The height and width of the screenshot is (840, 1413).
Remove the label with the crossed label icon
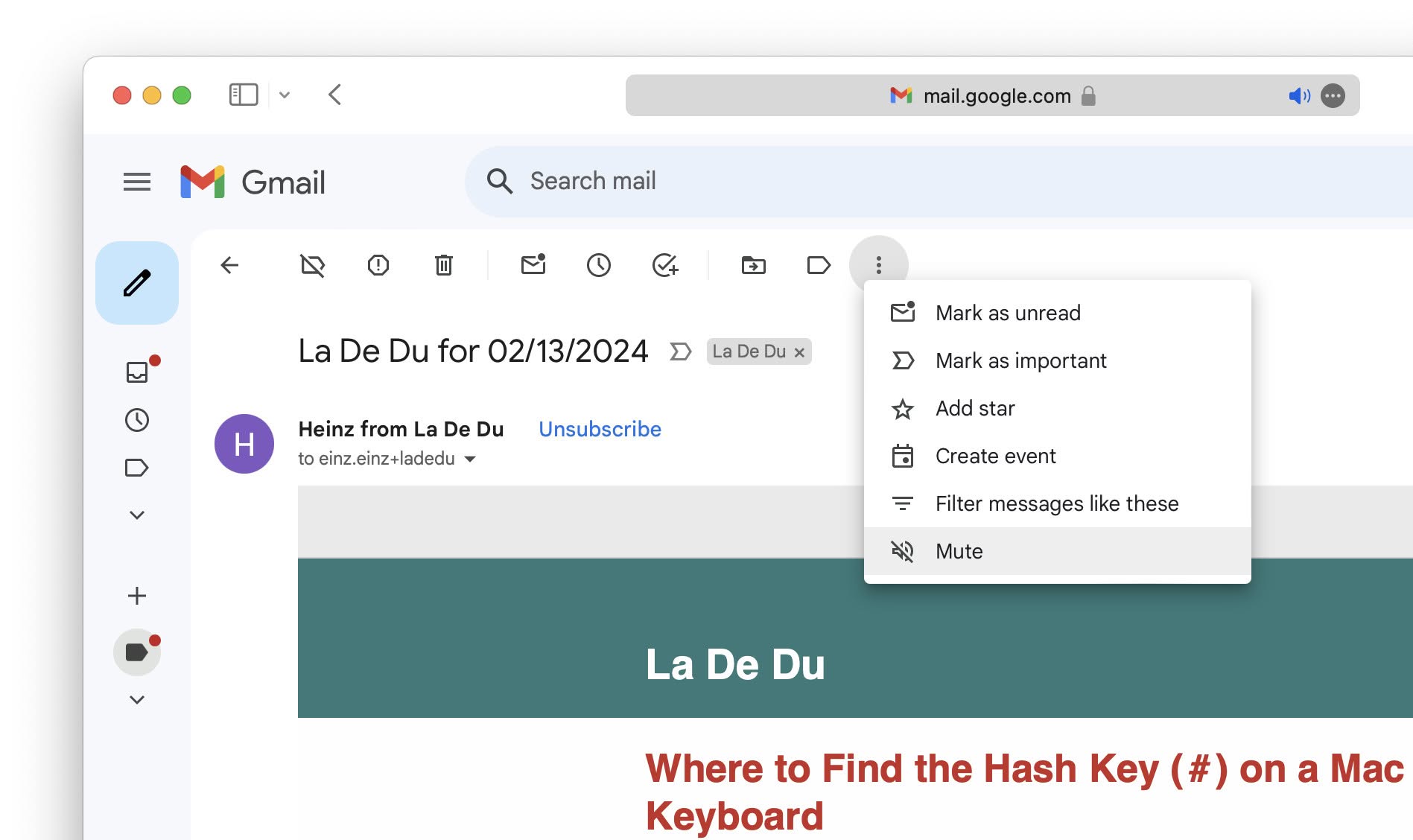click(x=313, y=265)
